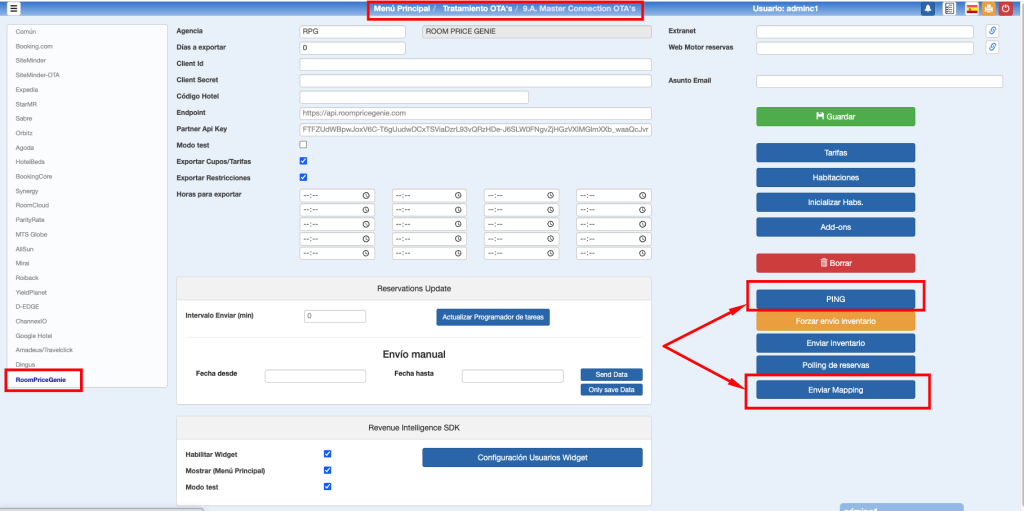Select Booking.com in the OTA list
Viewport: 1024px width, 511px height.
click(34, 46)
